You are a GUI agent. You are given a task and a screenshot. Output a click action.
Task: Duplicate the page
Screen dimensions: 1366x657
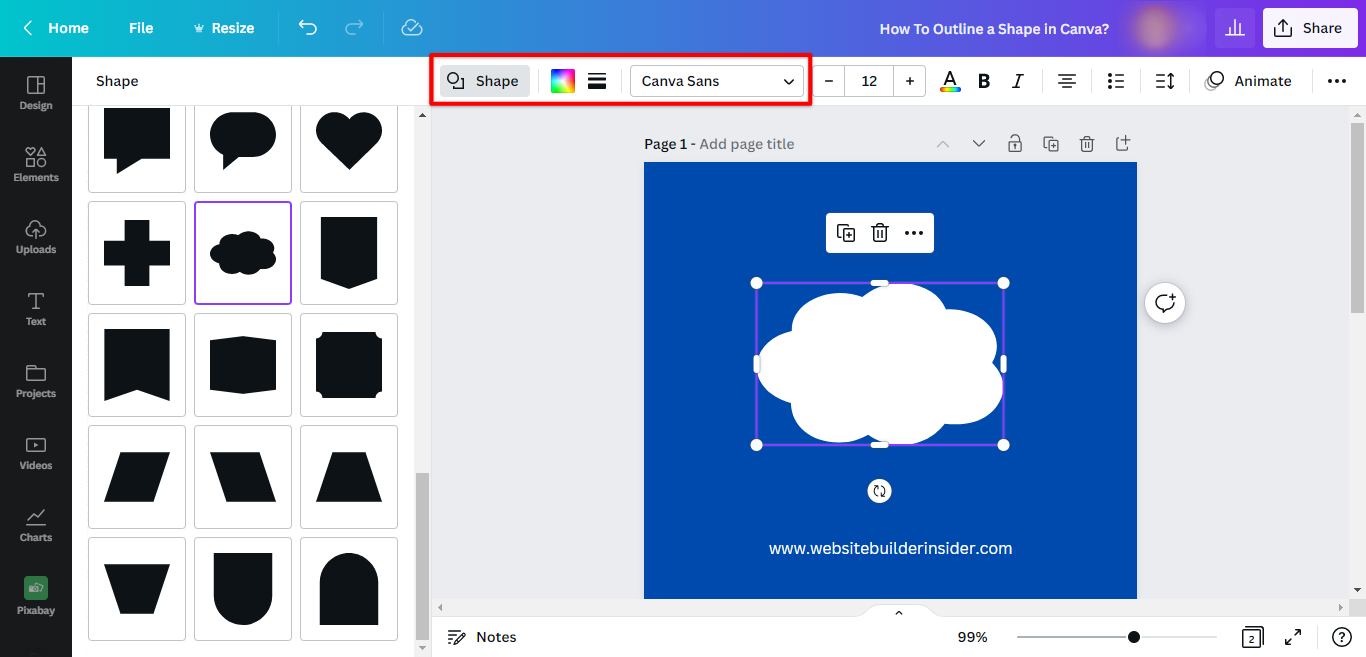point(1051,144)
